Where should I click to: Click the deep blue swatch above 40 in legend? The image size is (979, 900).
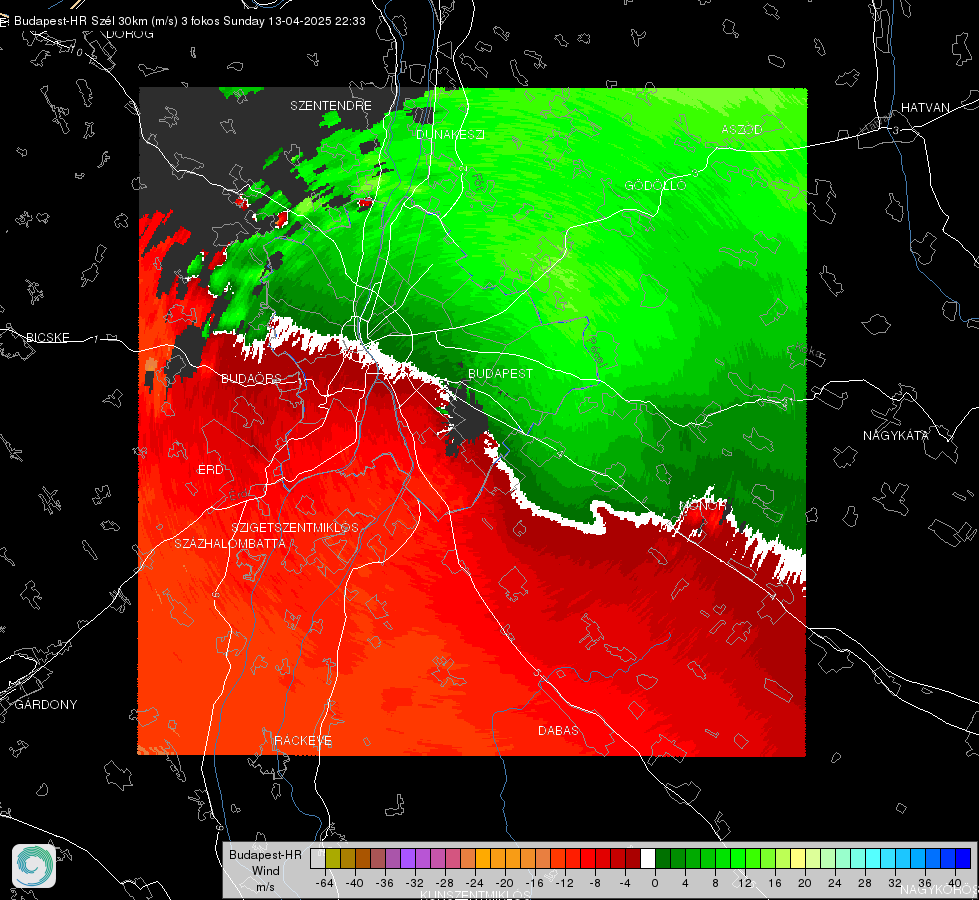(963, 858)
